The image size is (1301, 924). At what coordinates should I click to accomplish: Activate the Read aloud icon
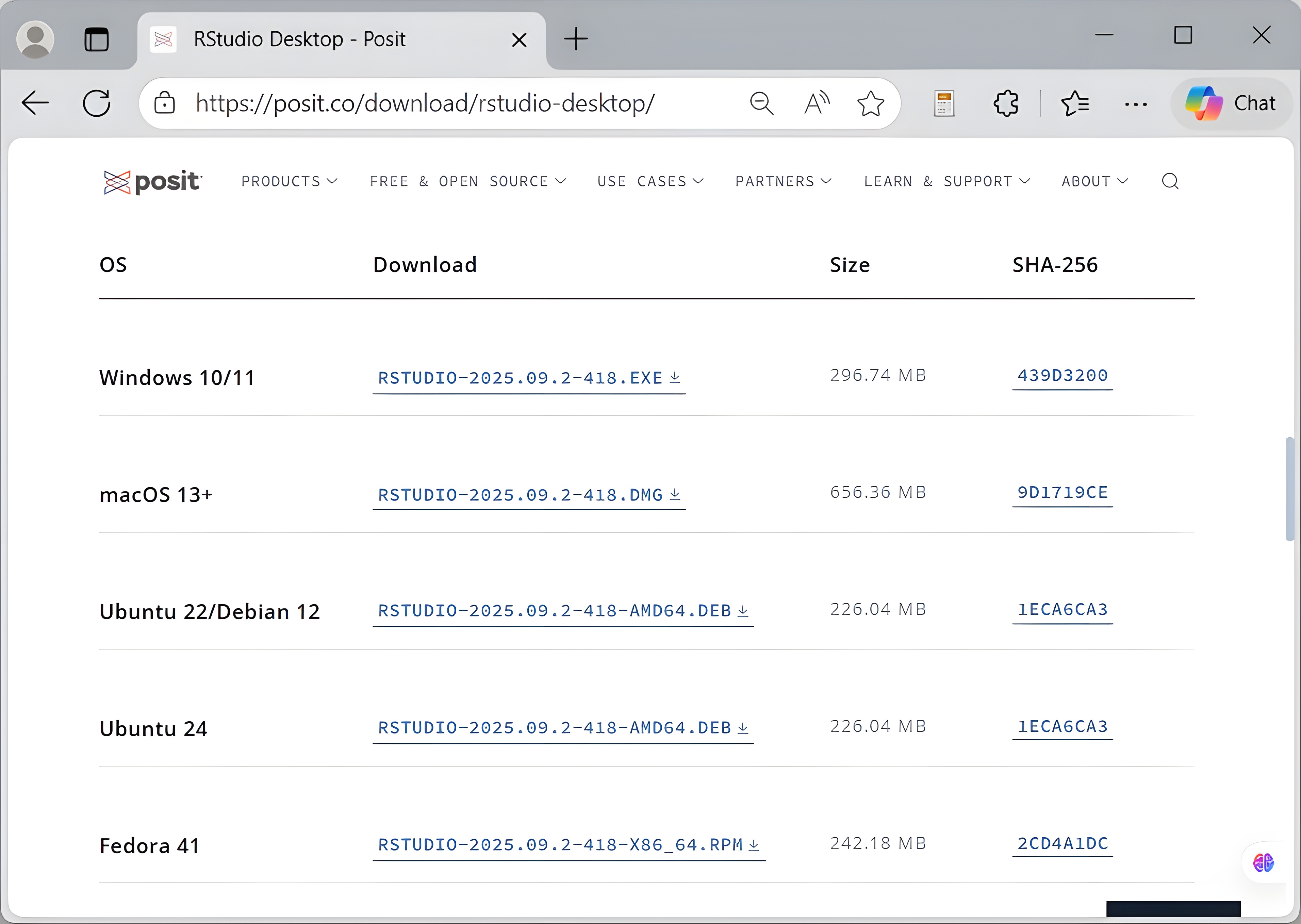pyautogui.click(x=816, y=103)
